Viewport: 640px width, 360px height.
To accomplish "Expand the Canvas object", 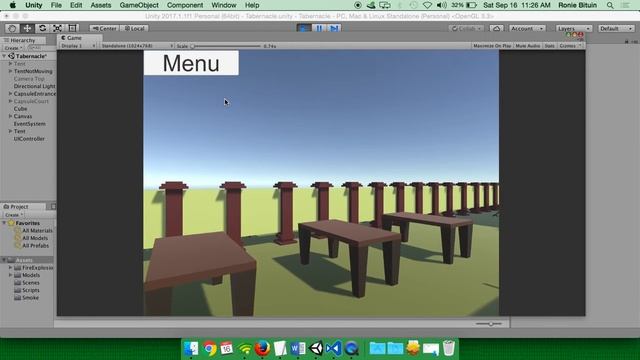I will click(x=10, y=116).
